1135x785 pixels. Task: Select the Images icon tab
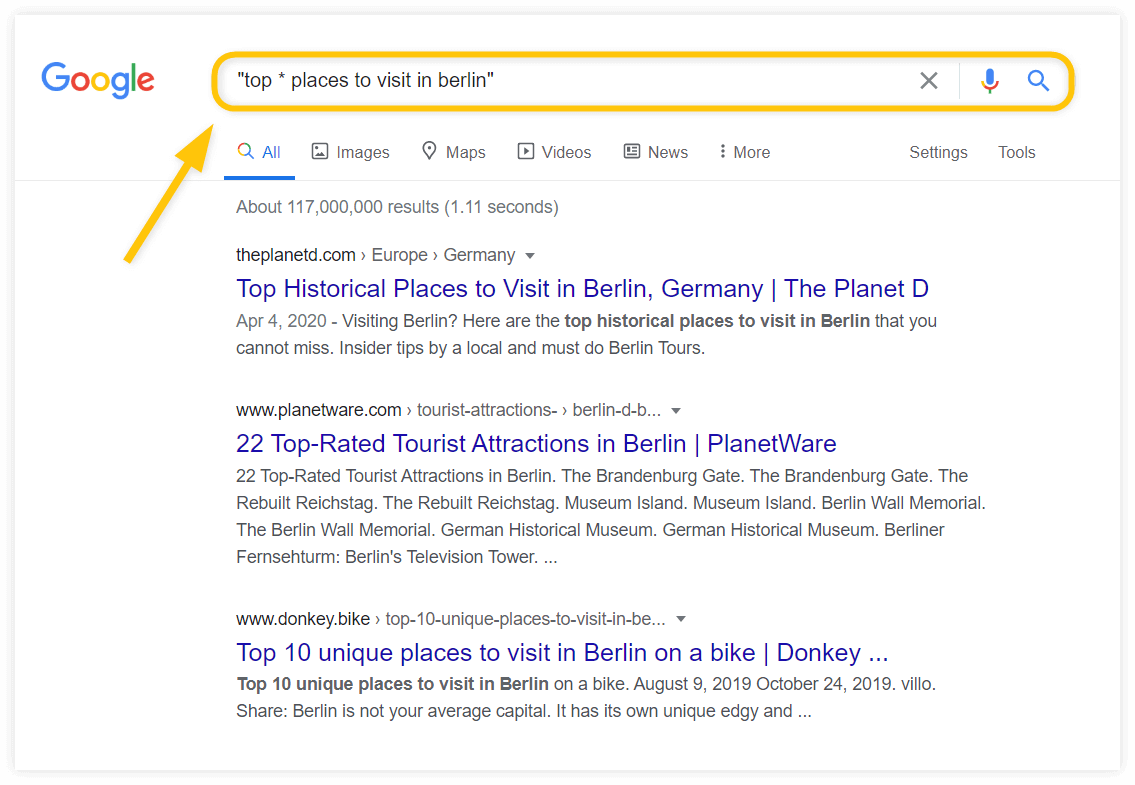coord(320,151)
